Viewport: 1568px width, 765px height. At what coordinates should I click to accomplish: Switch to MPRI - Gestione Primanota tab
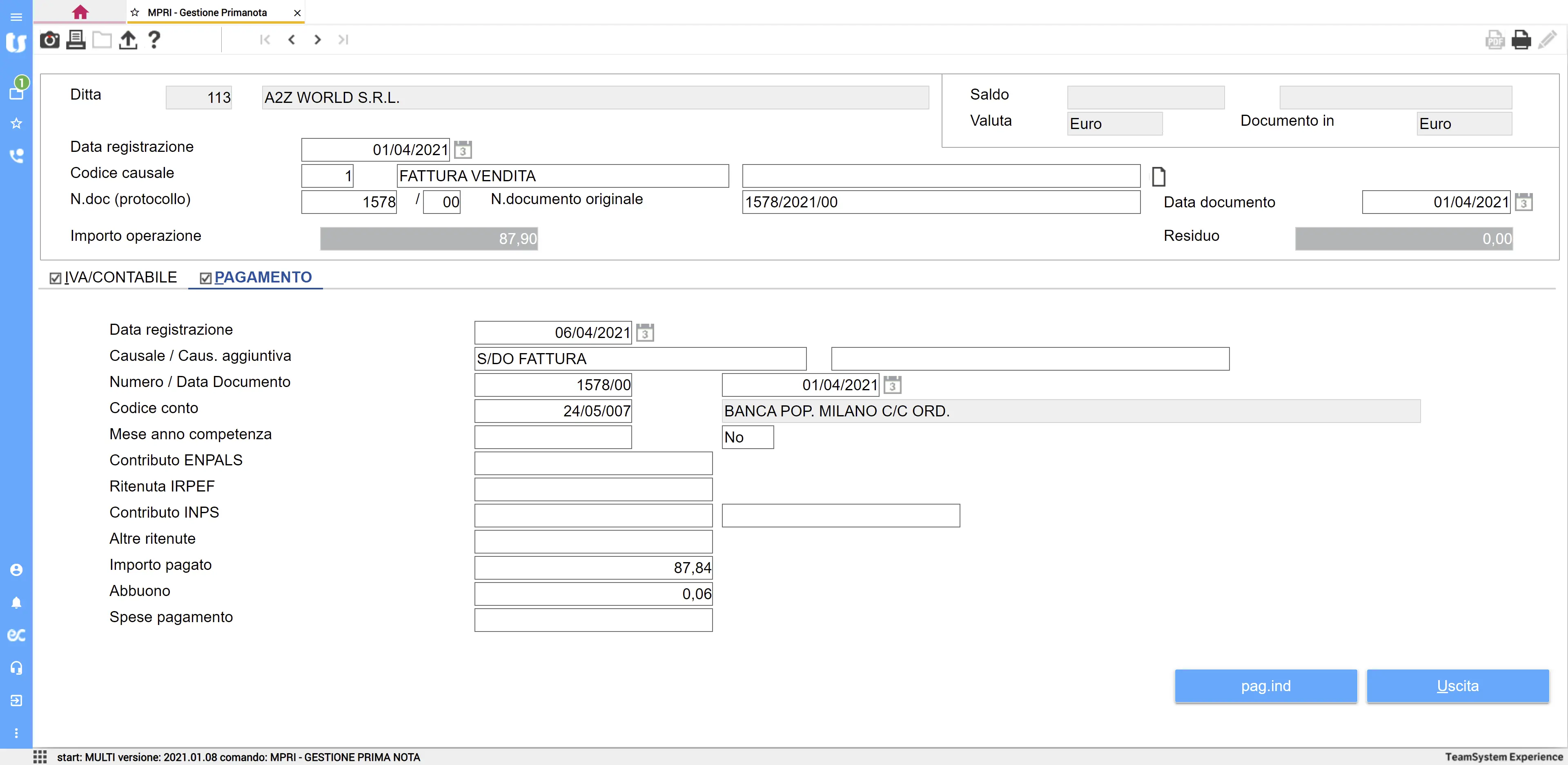tap(207, 12)
